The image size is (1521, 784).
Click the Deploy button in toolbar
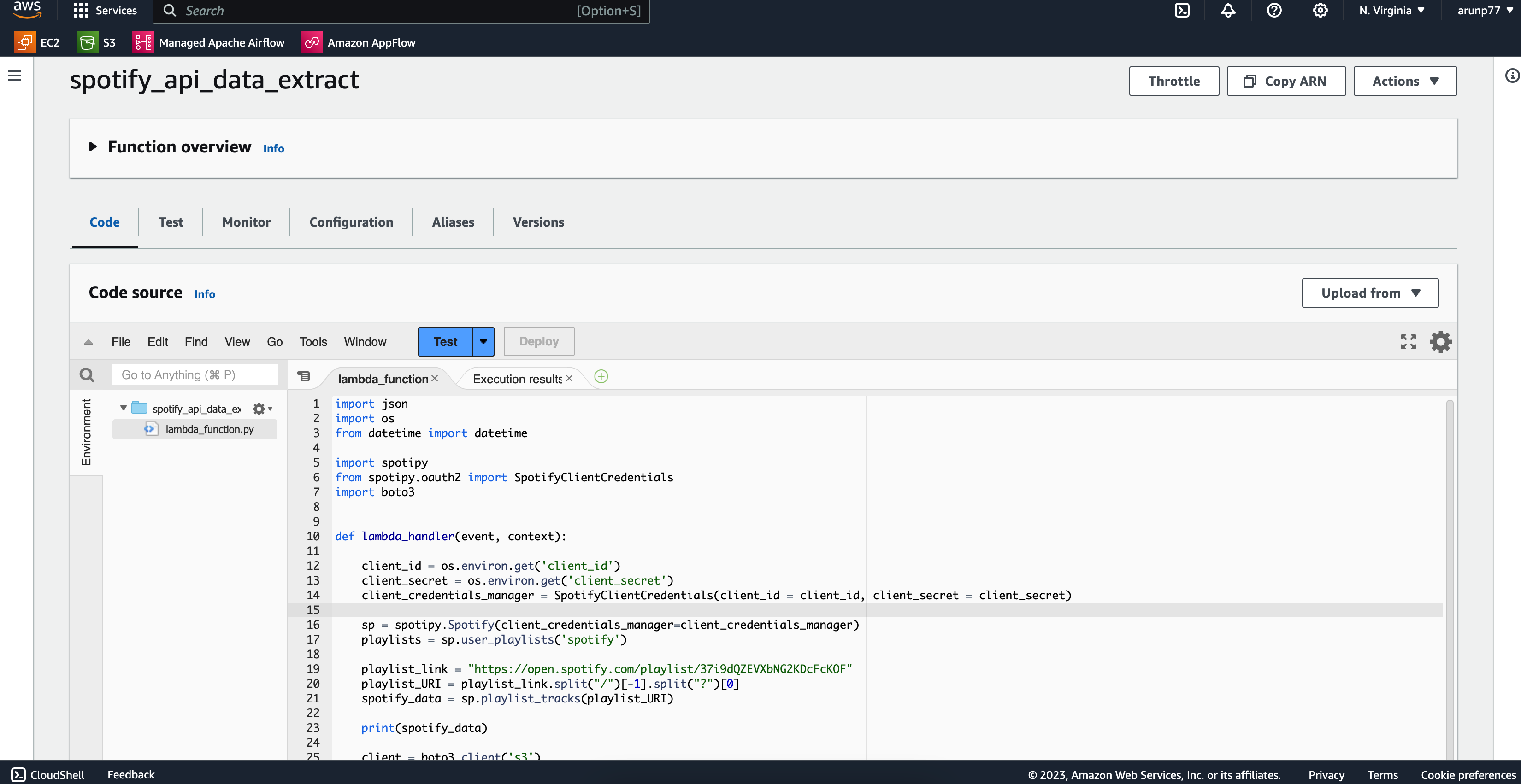click(539, 340)
